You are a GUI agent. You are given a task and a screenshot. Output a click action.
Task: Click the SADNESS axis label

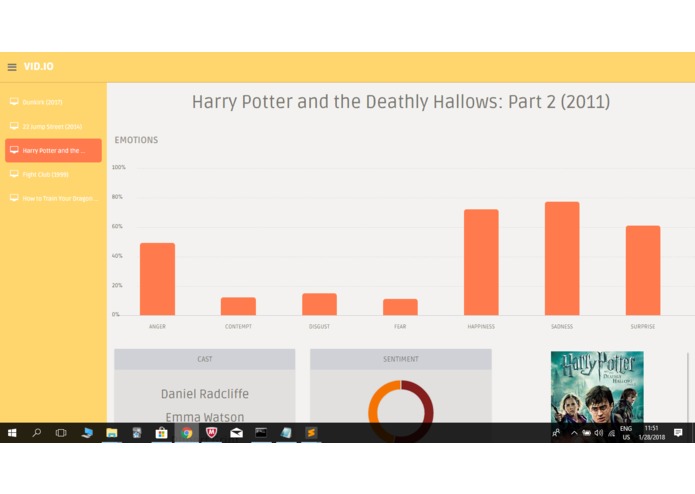click(x=562, y=327)
